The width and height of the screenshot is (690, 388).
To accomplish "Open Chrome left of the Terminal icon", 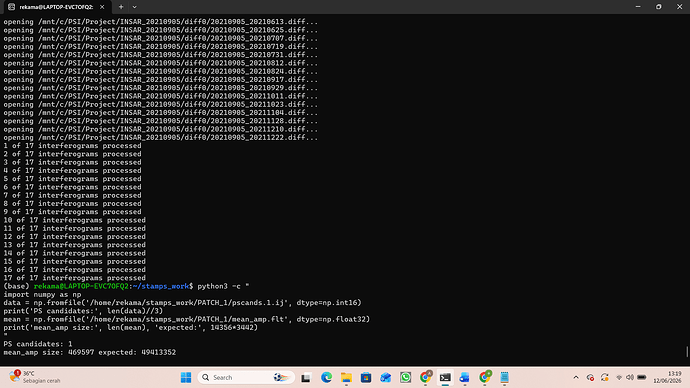I will point(425,377).
